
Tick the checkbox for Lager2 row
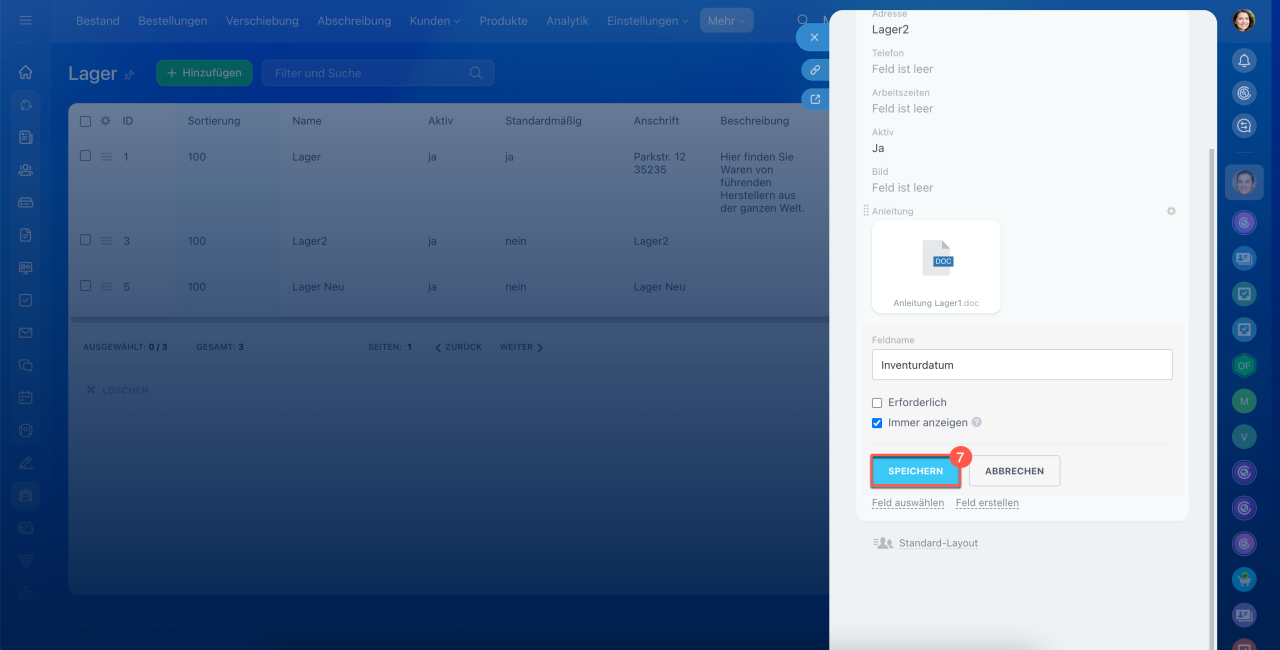85,241
